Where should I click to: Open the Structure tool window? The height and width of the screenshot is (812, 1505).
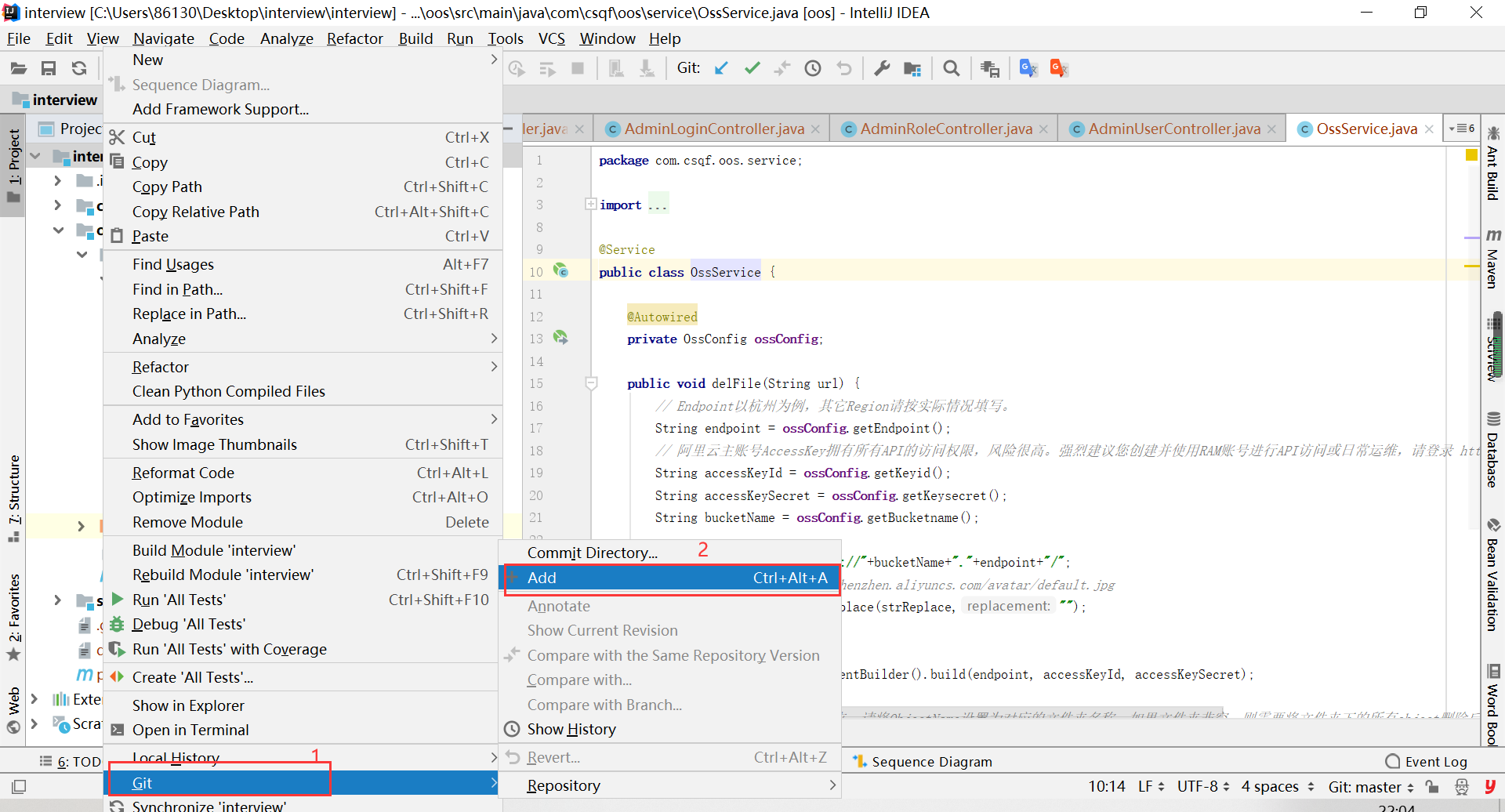14,498
